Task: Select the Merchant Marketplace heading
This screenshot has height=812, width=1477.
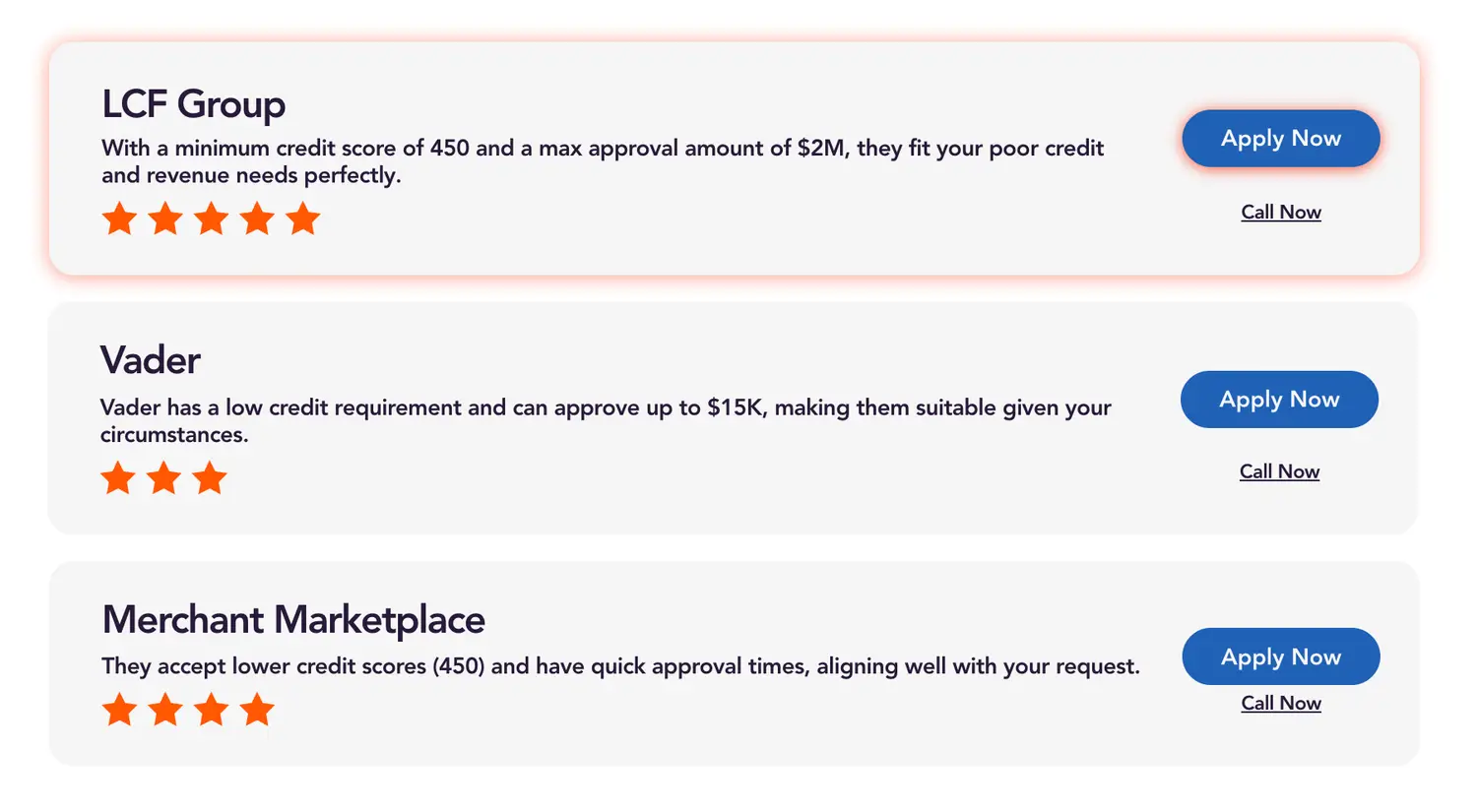Action: pos(293,620)
